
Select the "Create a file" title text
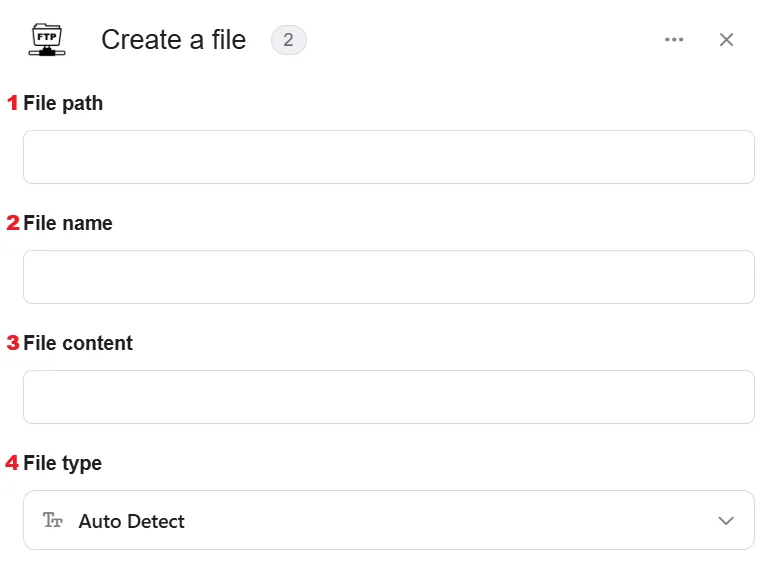tap(173, 40)
